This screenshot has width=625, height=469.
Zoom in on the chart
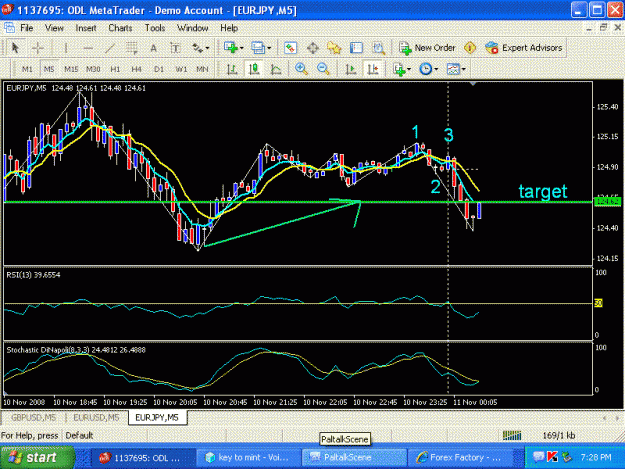(301, 69)
